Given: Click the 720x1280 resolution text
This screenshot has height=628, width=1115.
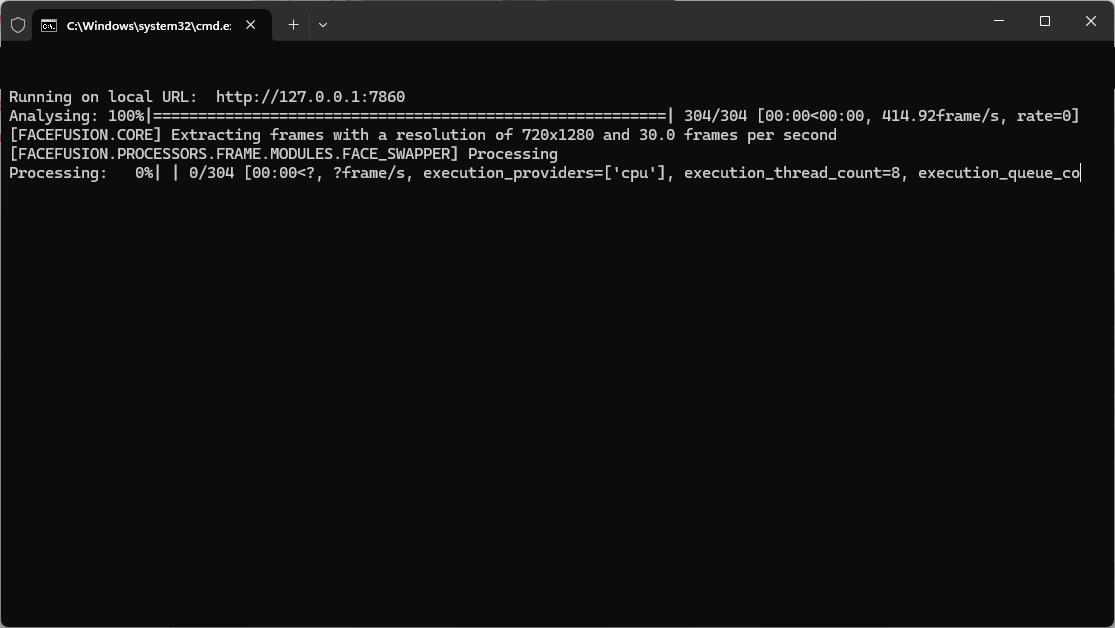Looking at the screenshot, I should coord(558,135).
